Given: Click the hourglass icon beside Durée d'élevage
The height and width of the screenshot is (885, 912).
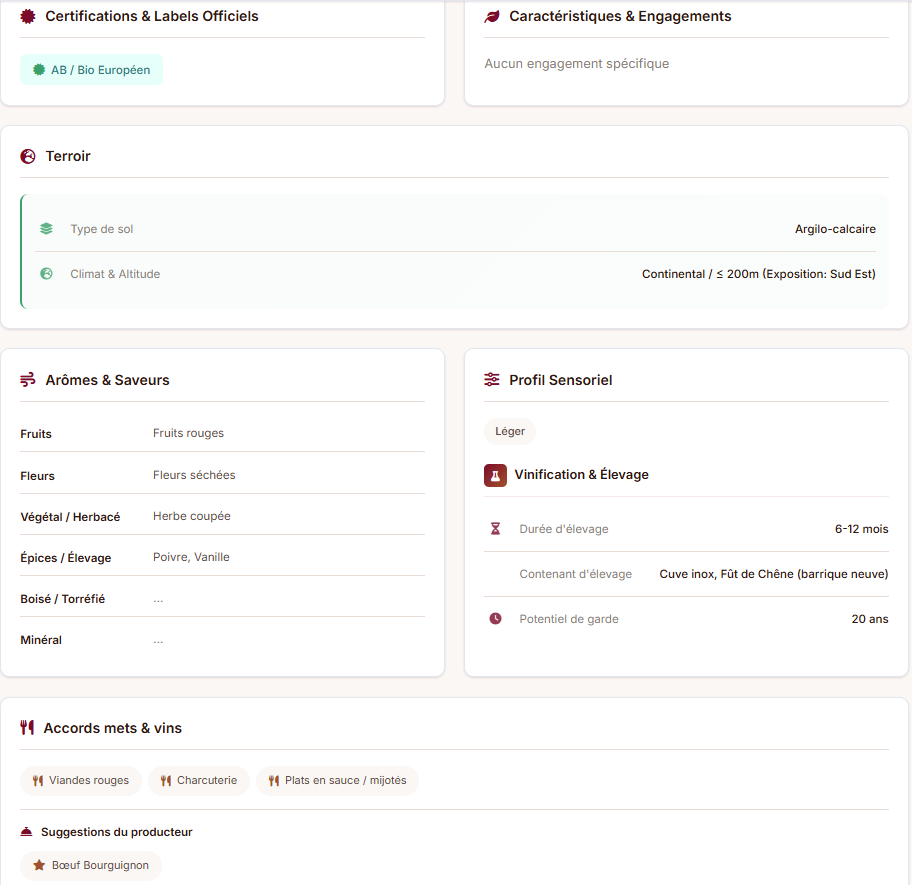Looking at the screenshot, I should coord(495,529).
